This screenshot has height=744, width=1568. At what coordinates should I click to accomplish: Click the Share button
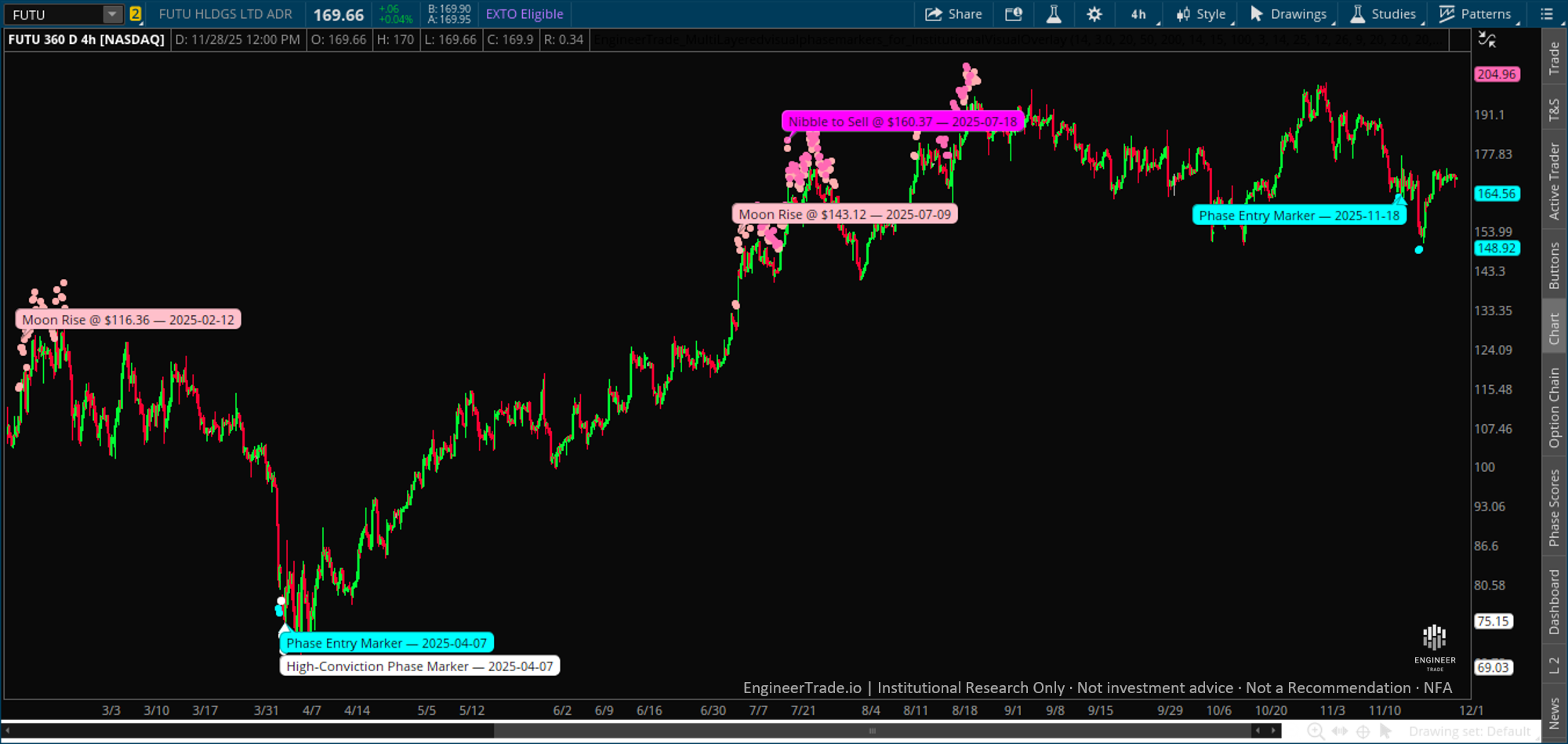pyautogui.click(x=953, y=14)
